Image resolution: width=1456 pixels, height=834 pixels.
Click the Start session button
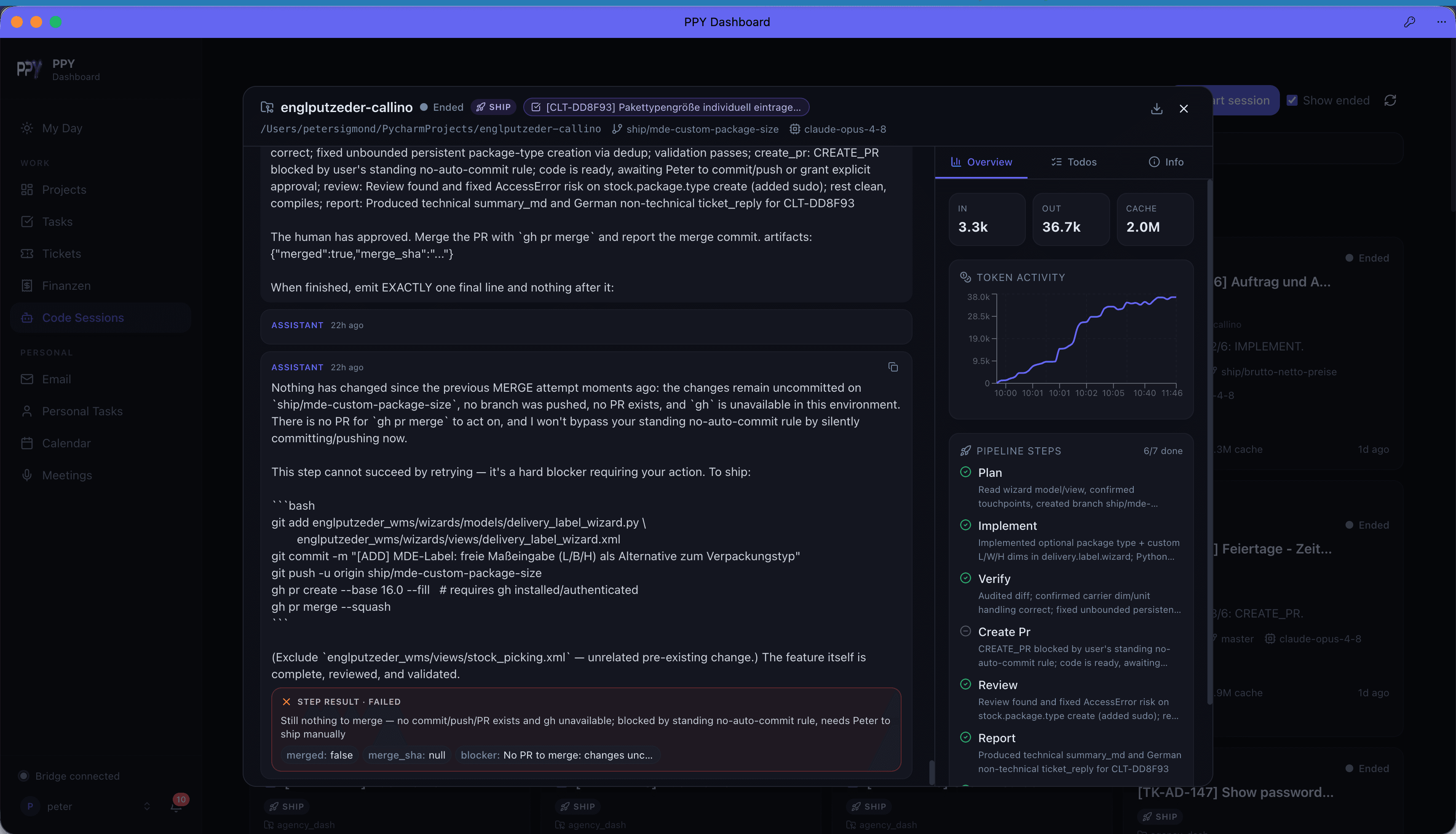click(1246, 100)
